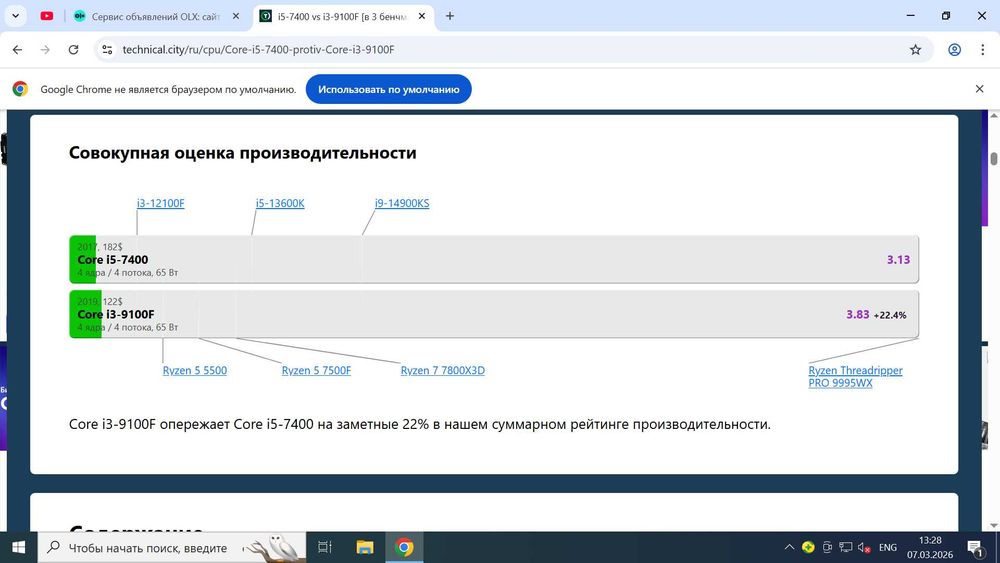Viewport: 1000px width, 563px height.
Task: Open the Windows notification center
Action: click(x=976, y=547)
